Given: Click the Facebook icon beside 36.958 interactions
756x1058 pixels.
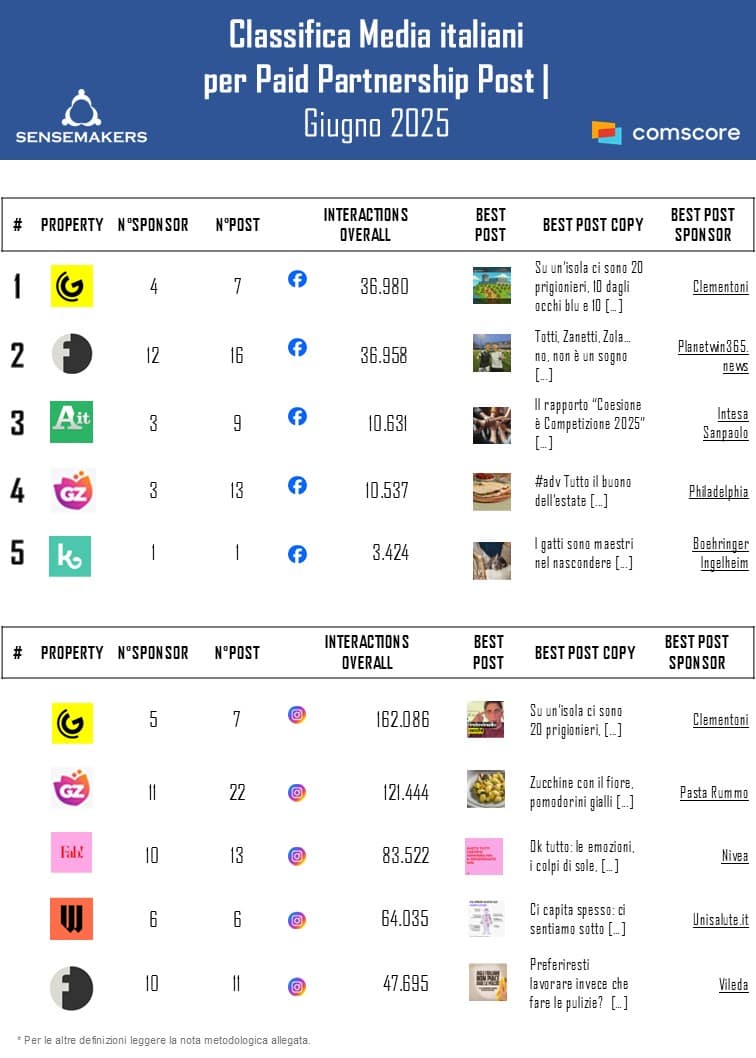Looking at the screenshot, I should coord(297,347).
